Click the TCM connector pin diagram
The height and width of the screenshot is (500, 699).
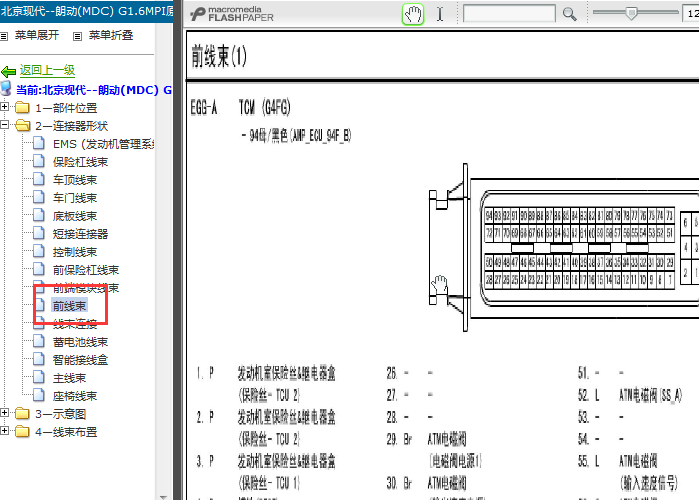564,248
